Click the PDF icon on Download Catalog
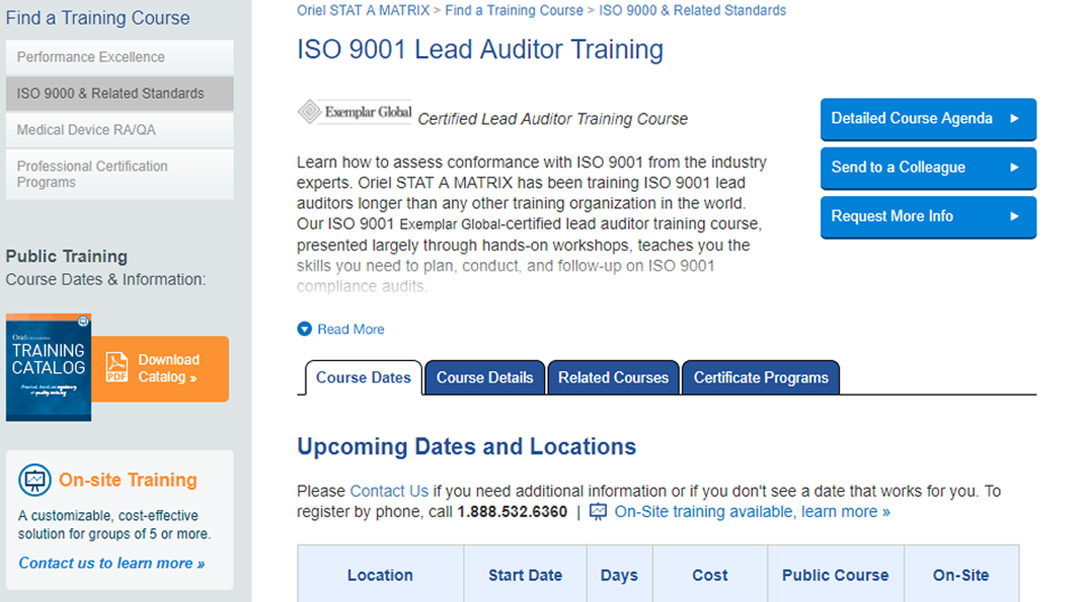The image size is (1073, 602). point(116,367)
